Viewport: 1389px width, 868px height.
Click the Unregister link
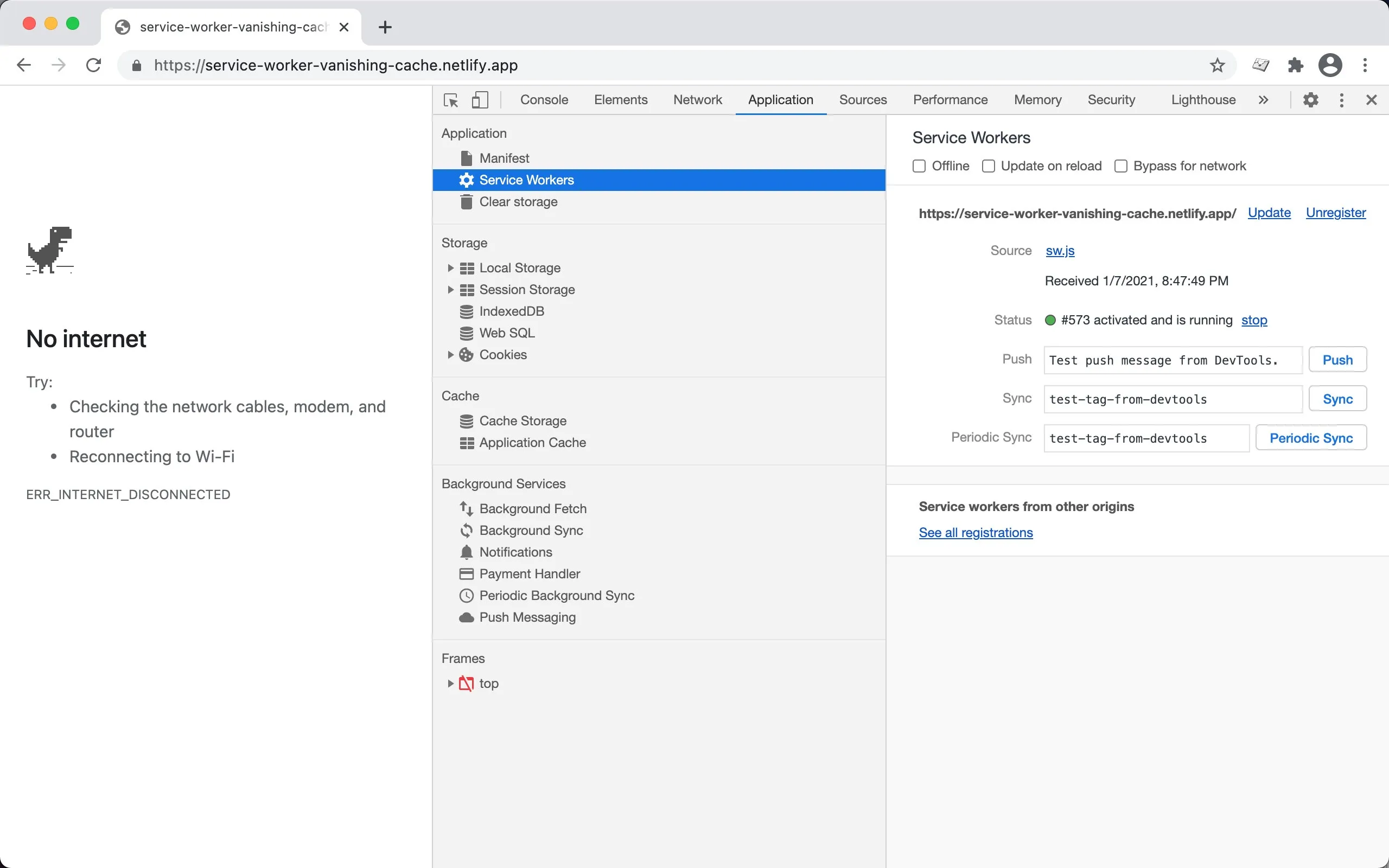(1335, 213)
